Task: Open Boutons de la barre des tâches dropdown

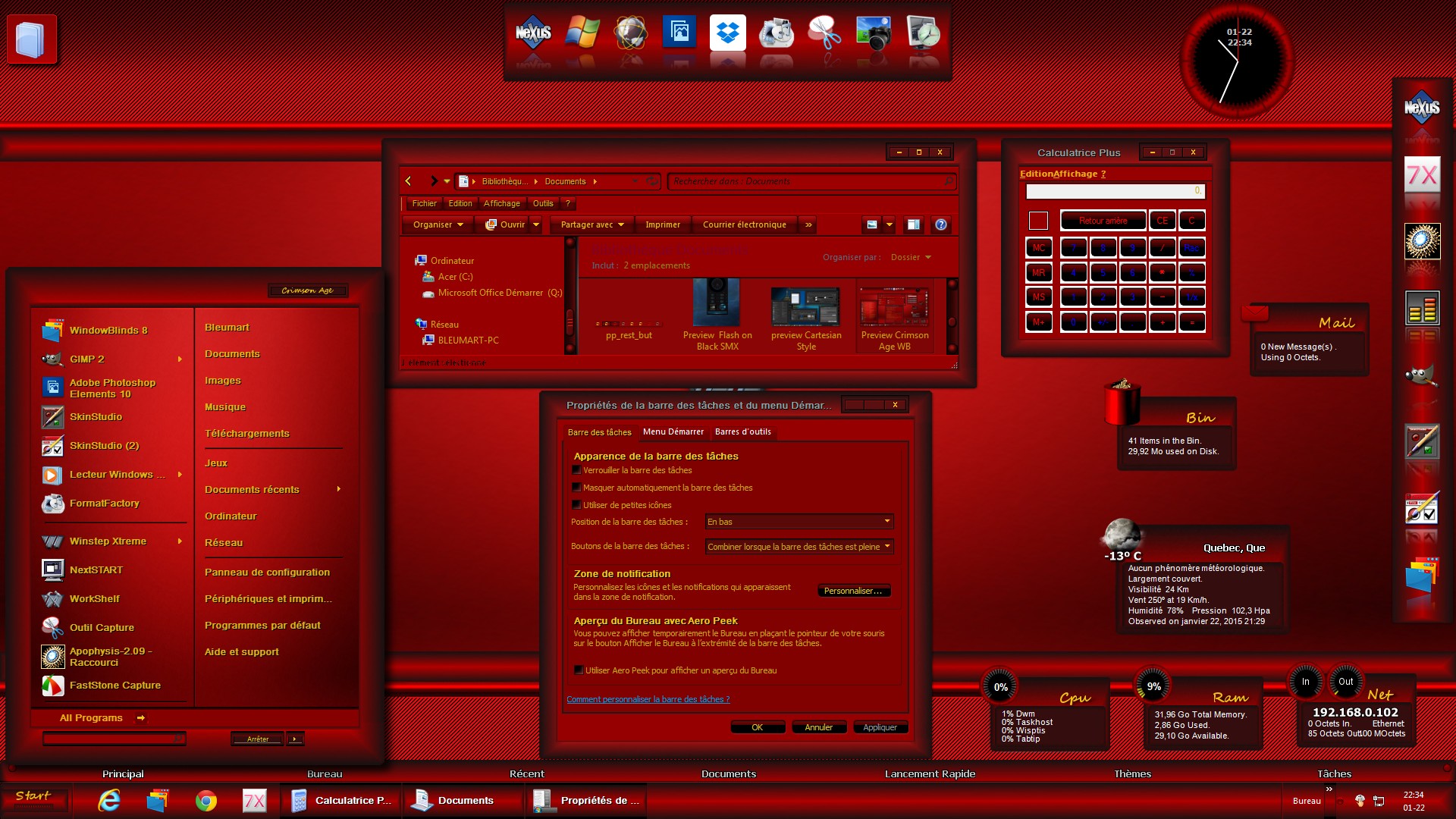Action: tap(799, 547)
